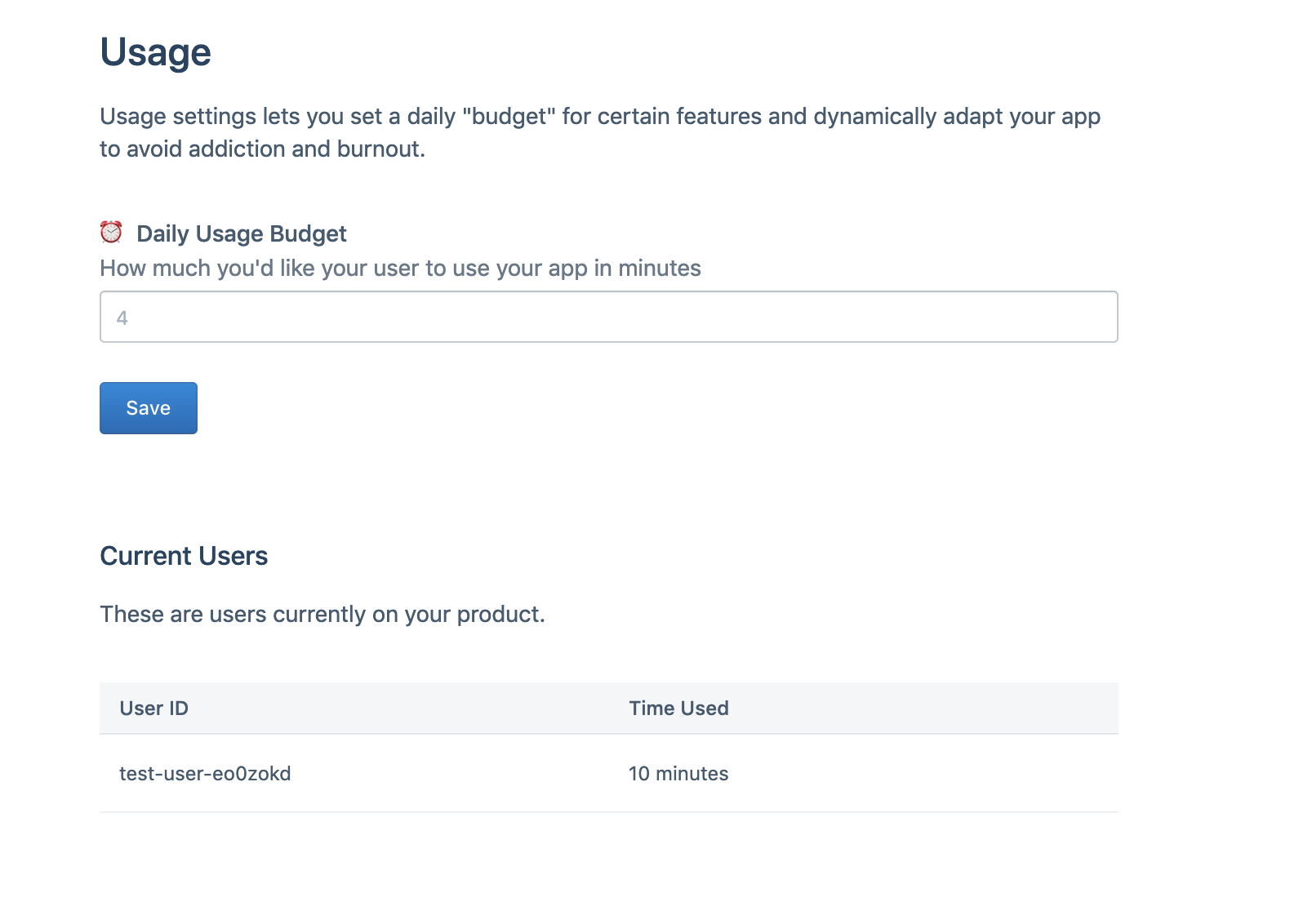The height and width of the screenshot is (924, 1290).
Task: Click the Current Users section heading
Action: coord(184,556)
